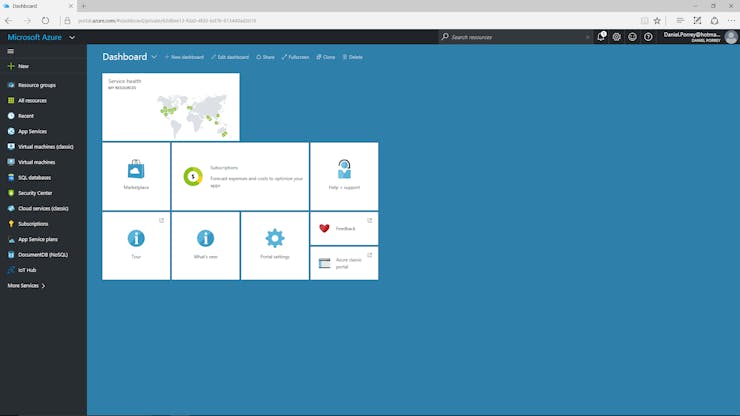Image resolution: width=740 pixels, height=416 pixels.
Task: Select the Virtual machines (classic) icon
Action: pos(11,146)
